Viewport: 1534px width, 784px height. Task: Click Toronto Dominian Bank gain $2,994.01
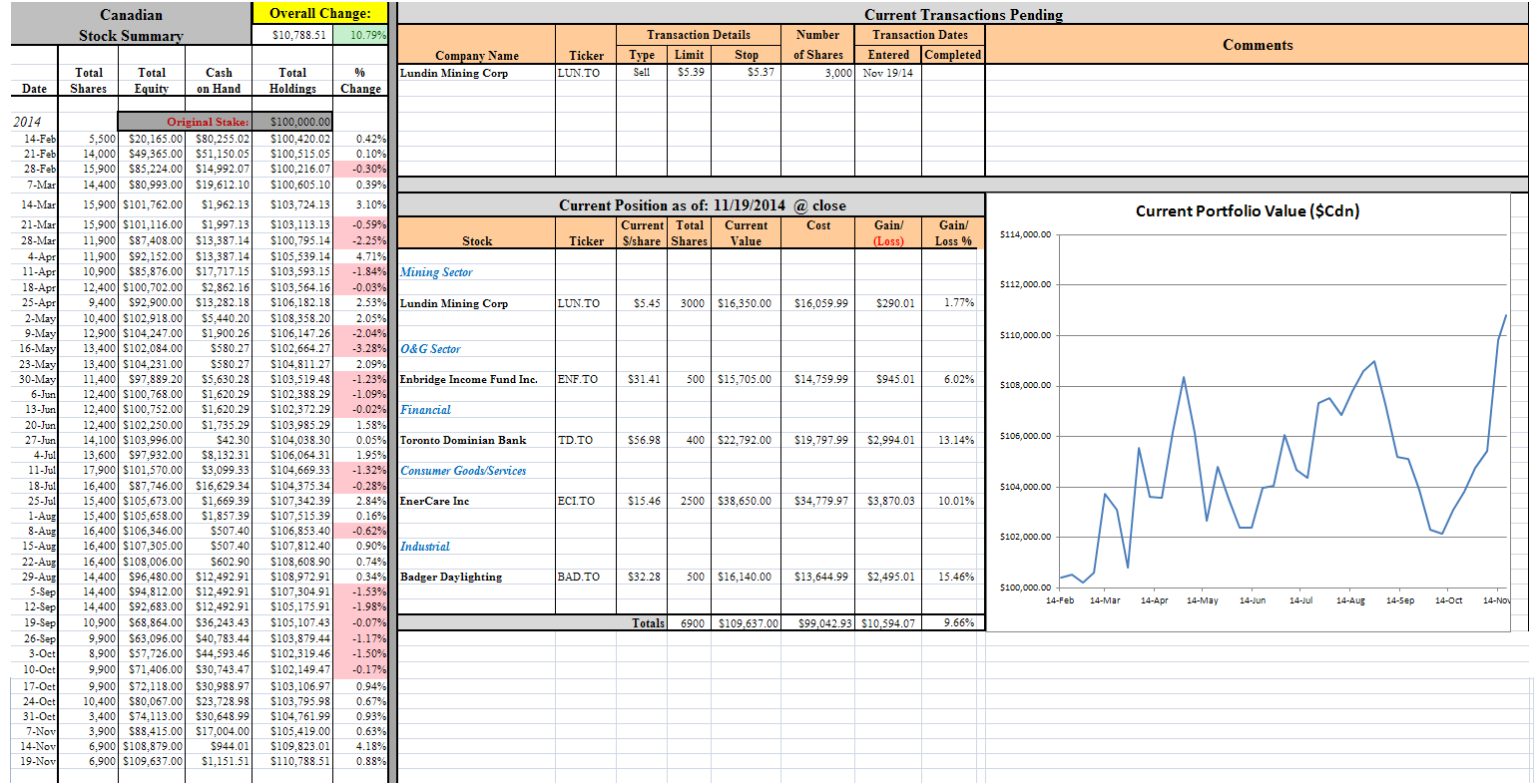click(891, 440)
